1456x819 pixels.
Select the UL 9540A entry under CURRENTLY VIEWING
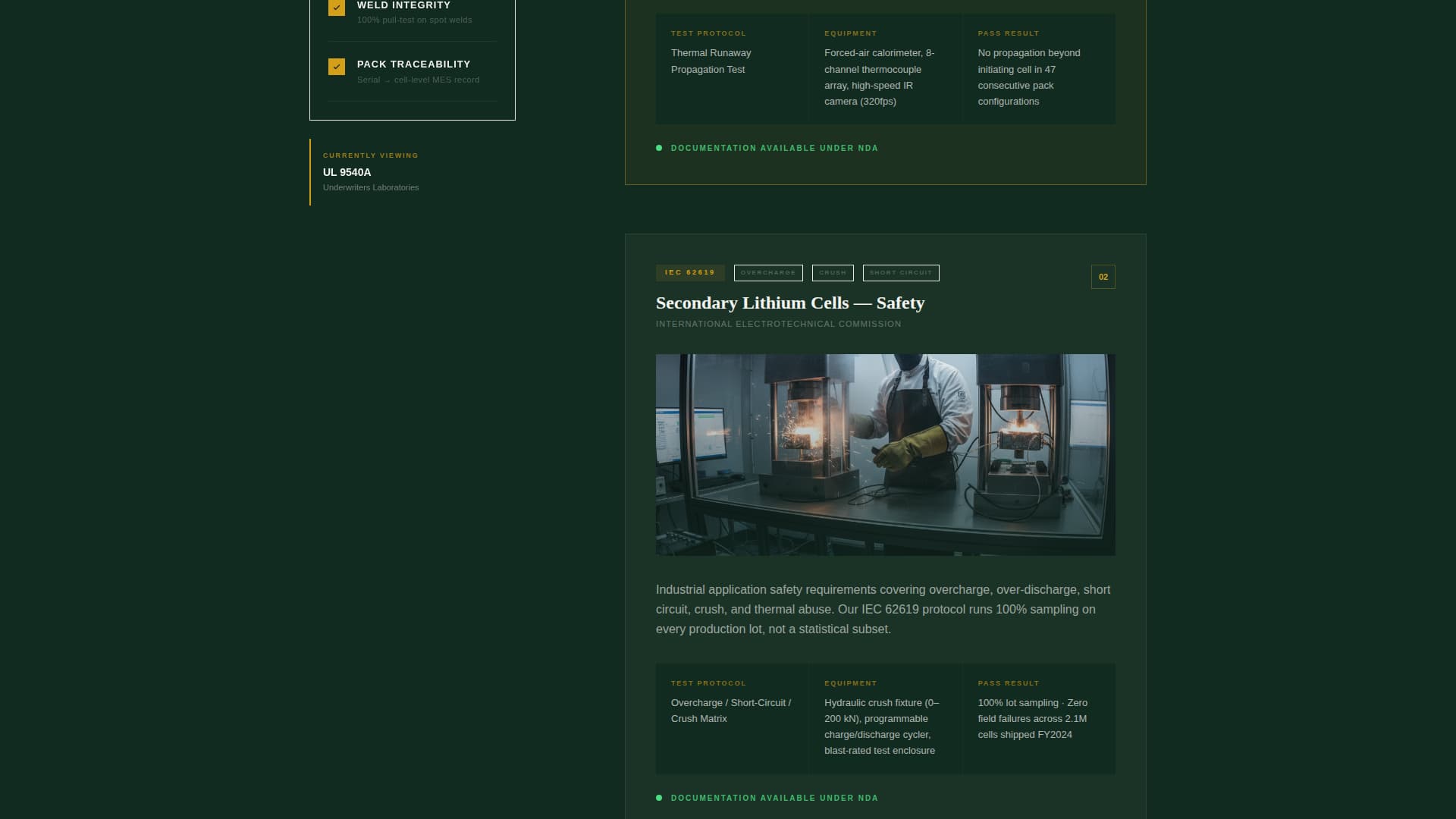[346, 172]
